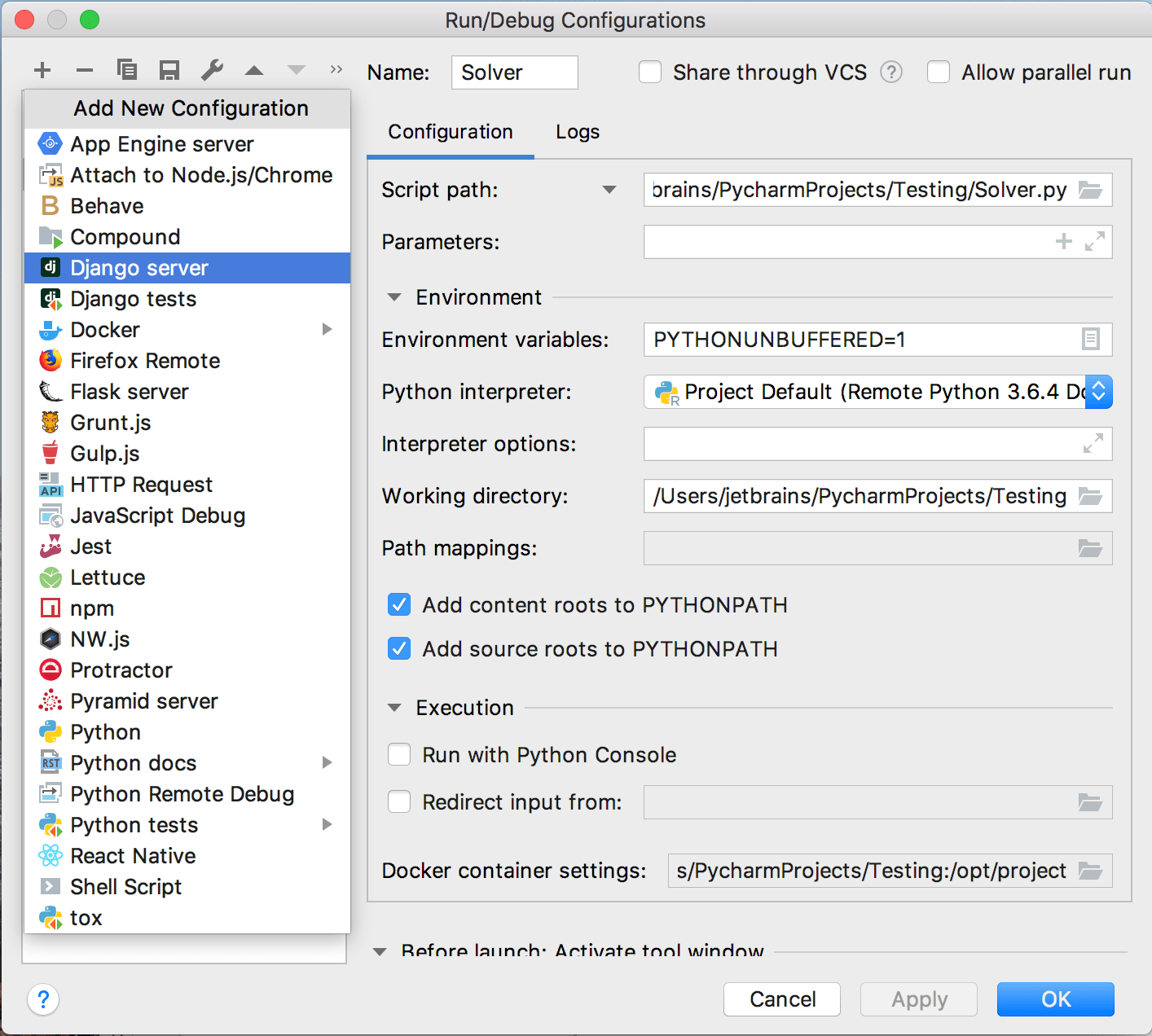The height and width of the screenshot is (1036, 1152).
Task: Open edit templates via the wrench icon
Action: coord(212,71)
